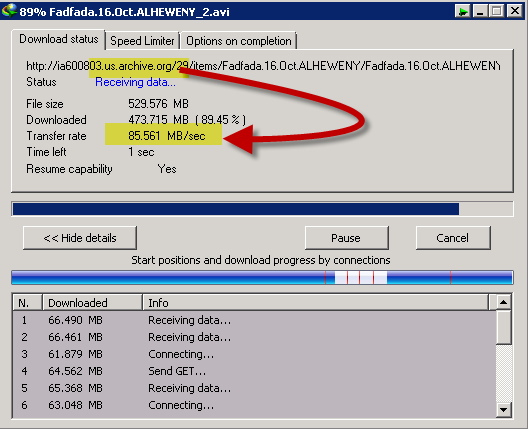528x429 pixels.
Task: Open the Options on completion tab
Action: [239, 41]
